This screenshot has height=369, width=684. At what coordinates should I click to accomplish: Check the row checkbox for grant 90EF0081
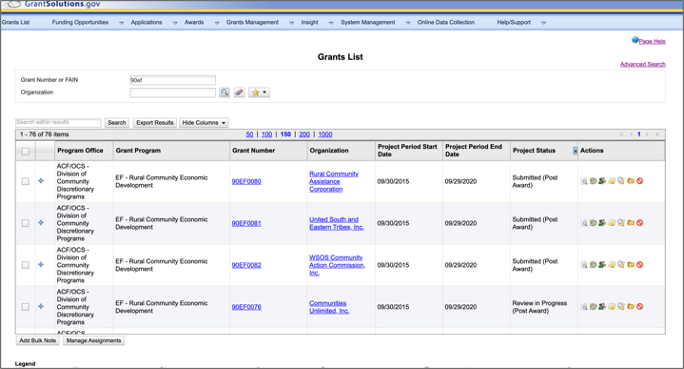tap(25, 223)
